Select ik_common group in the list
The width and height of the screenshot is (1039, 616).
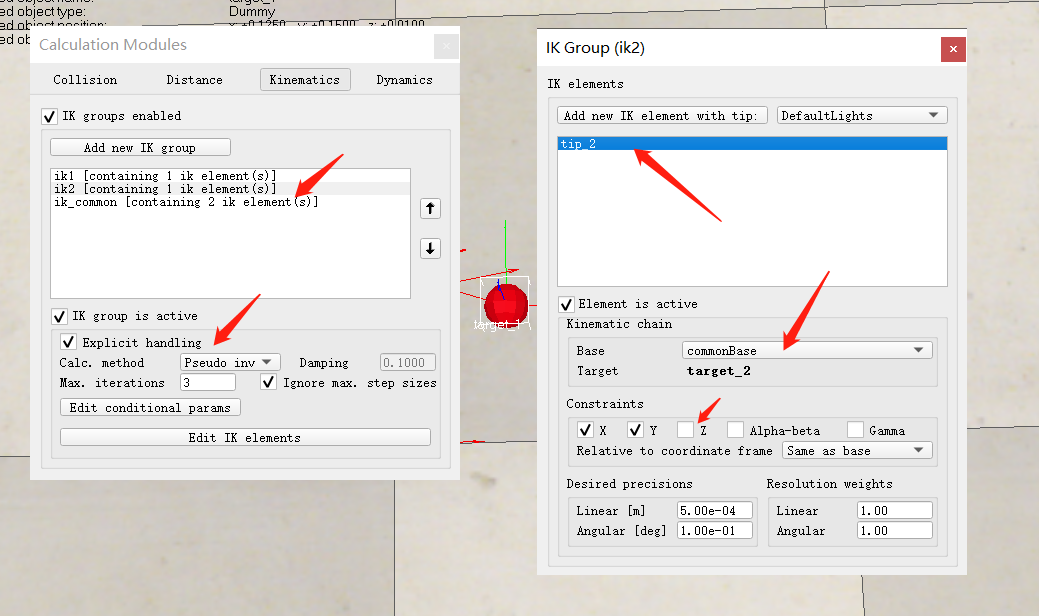click(x=230, y=202)
